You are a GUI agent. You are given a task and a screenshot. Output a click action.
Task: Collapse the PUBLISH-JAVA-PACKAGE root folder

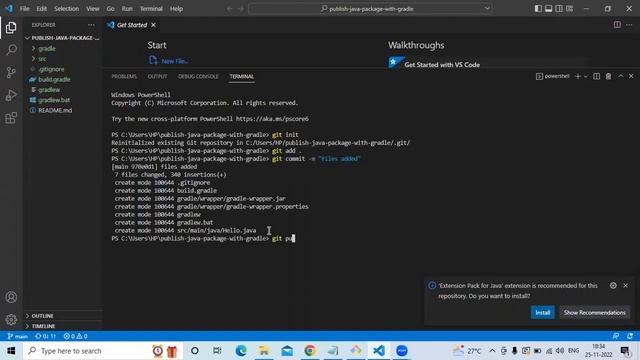click(62, 38)
